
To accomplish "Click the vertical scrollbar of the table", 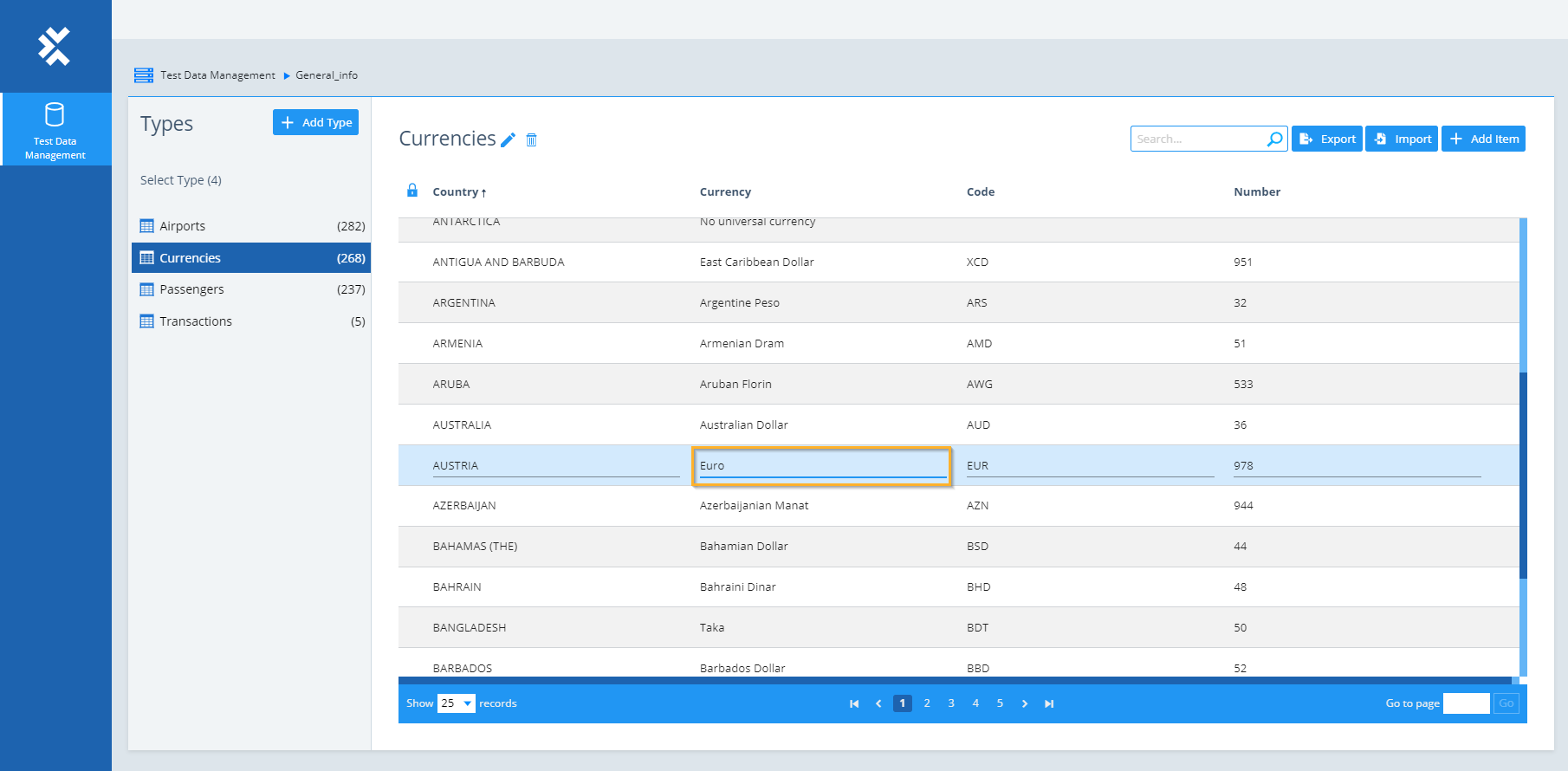I will [x=1523, y=475].
